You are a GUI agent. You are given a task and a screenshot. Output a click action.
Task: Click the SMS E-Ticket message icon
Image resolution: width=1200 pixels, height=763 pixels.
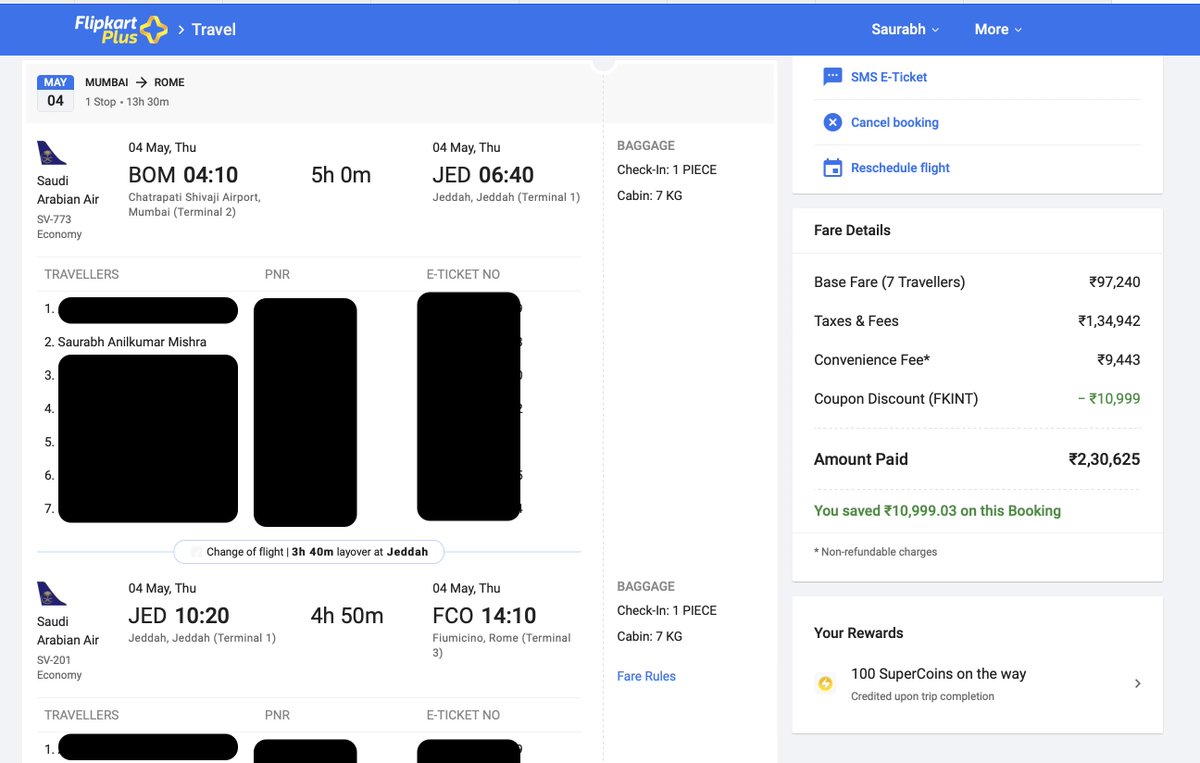pos(832,77)
